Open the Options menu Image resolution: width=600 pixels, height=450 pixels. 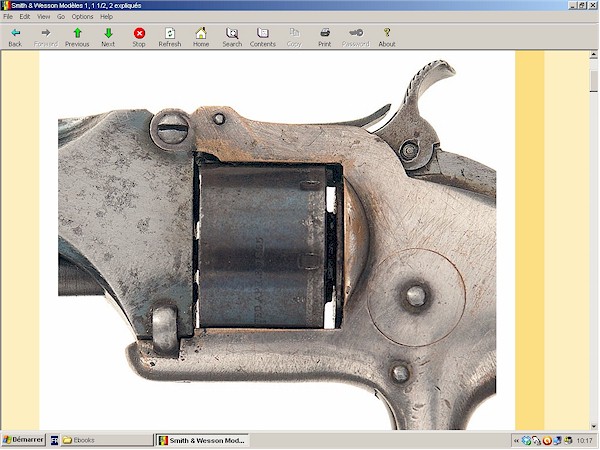(x=82, y=17)
